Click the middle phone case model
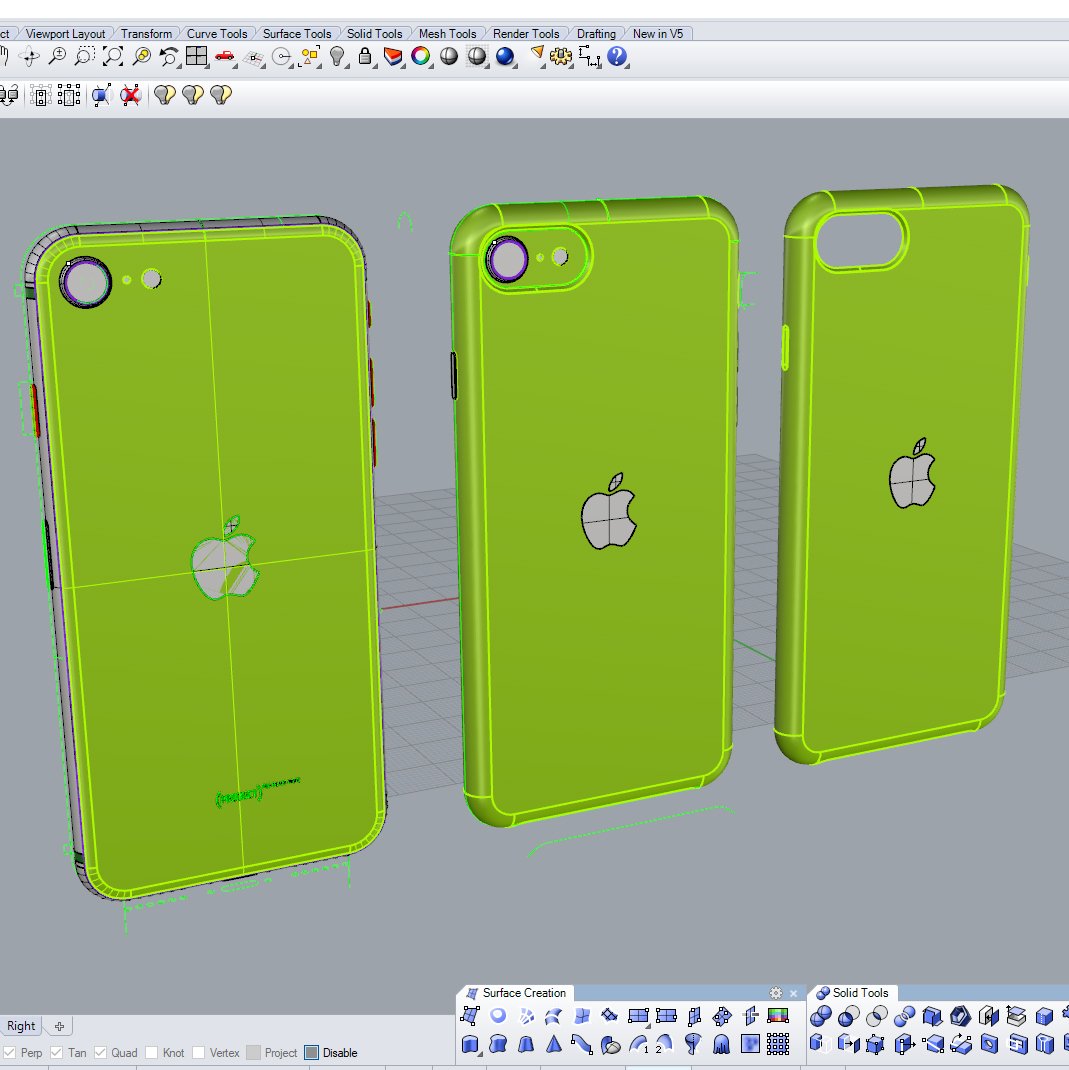The height and width of the screenshot is (1070, 1069). pos(594,512)
